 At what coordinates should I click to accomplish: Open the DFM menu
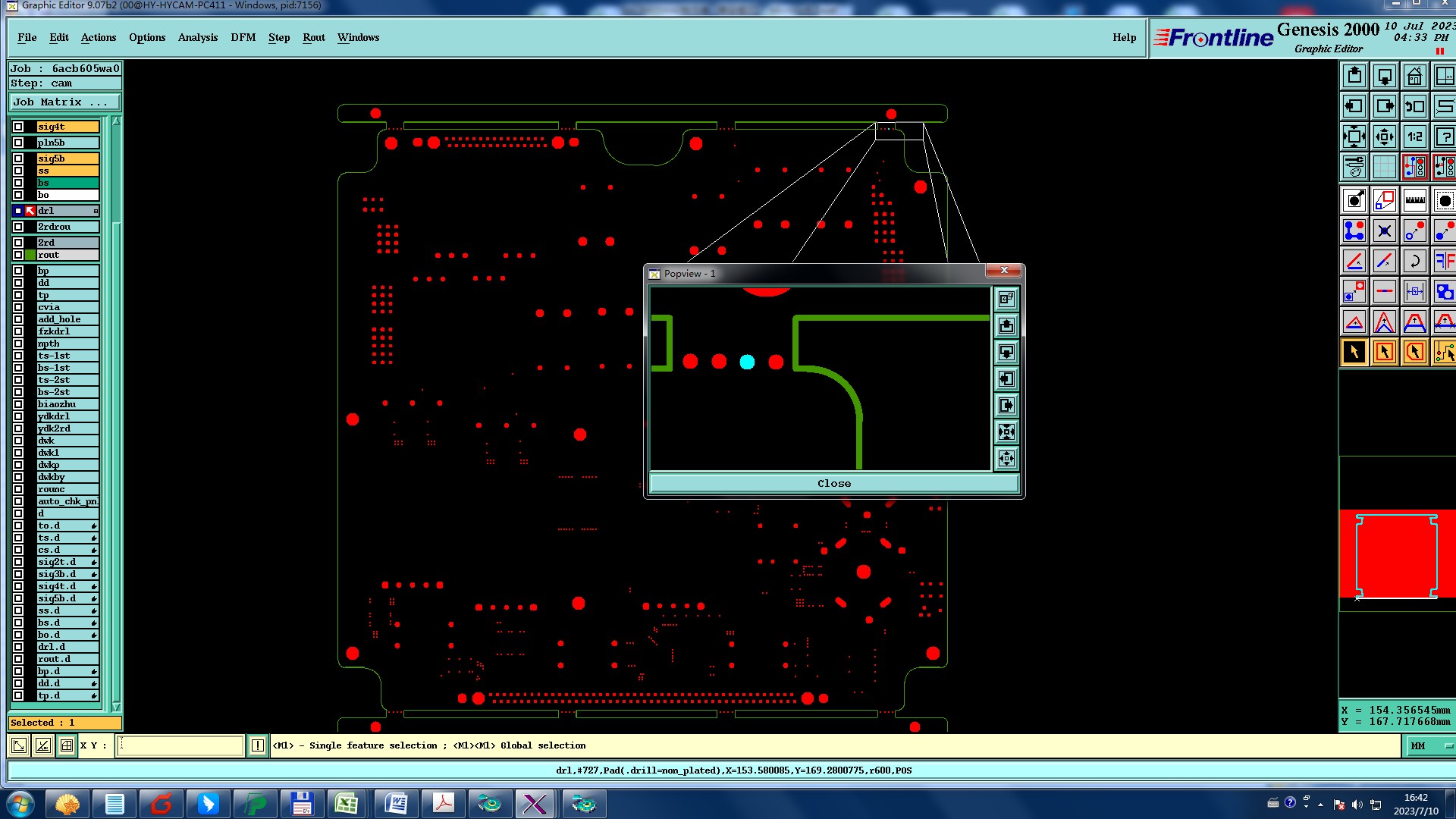coord(243,38)
